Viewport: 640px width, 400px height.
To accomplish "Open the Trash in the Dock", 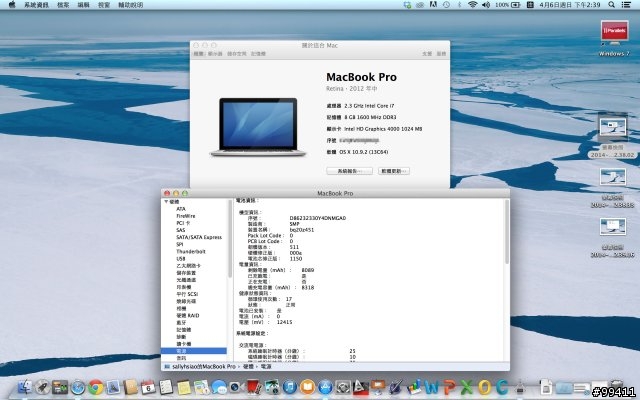I will click(x=617, y=386).
